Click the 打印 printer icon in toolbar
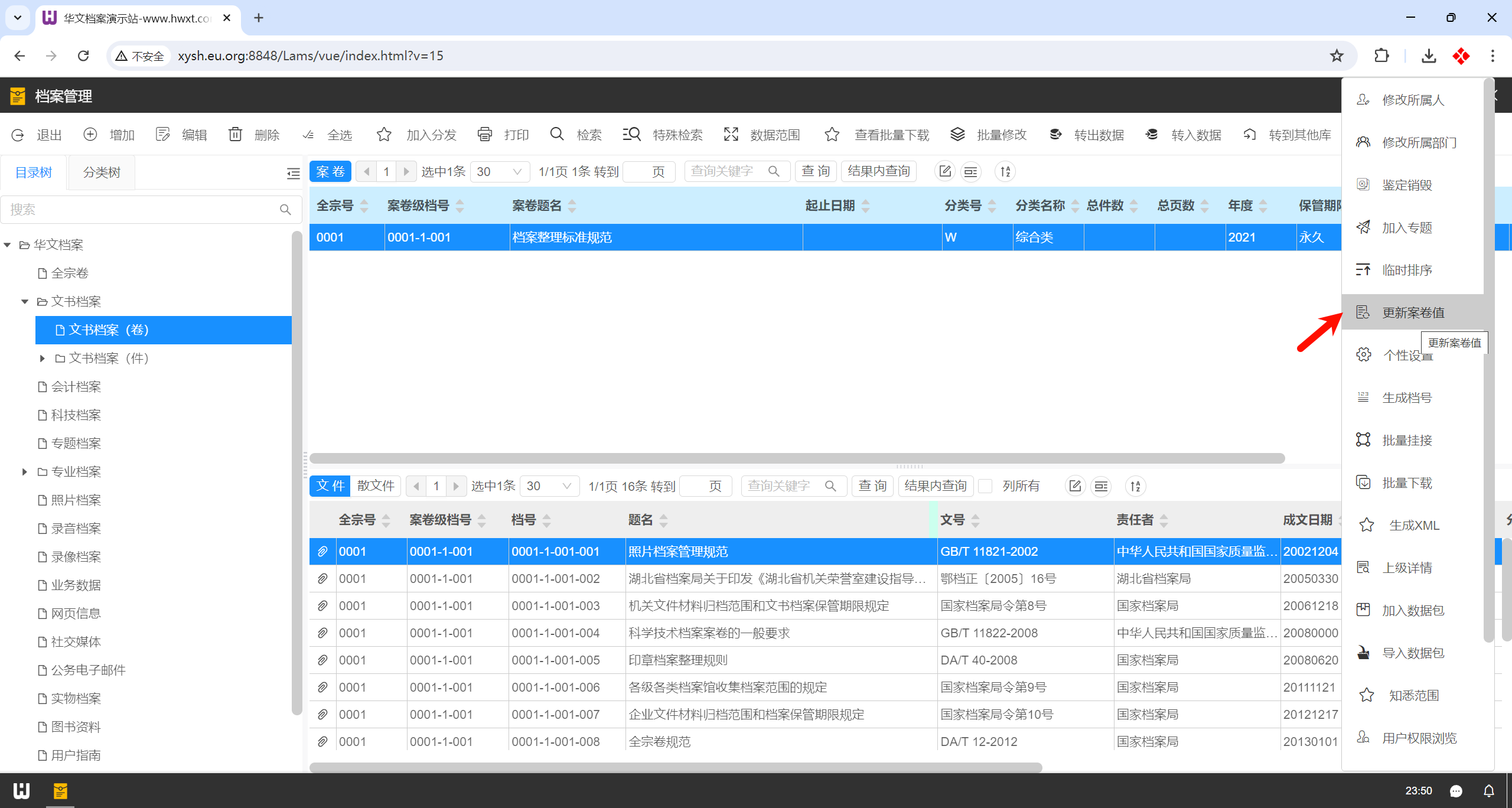Screen dimensions: 1512x808 pyautogui.click(x=484, y=135)
